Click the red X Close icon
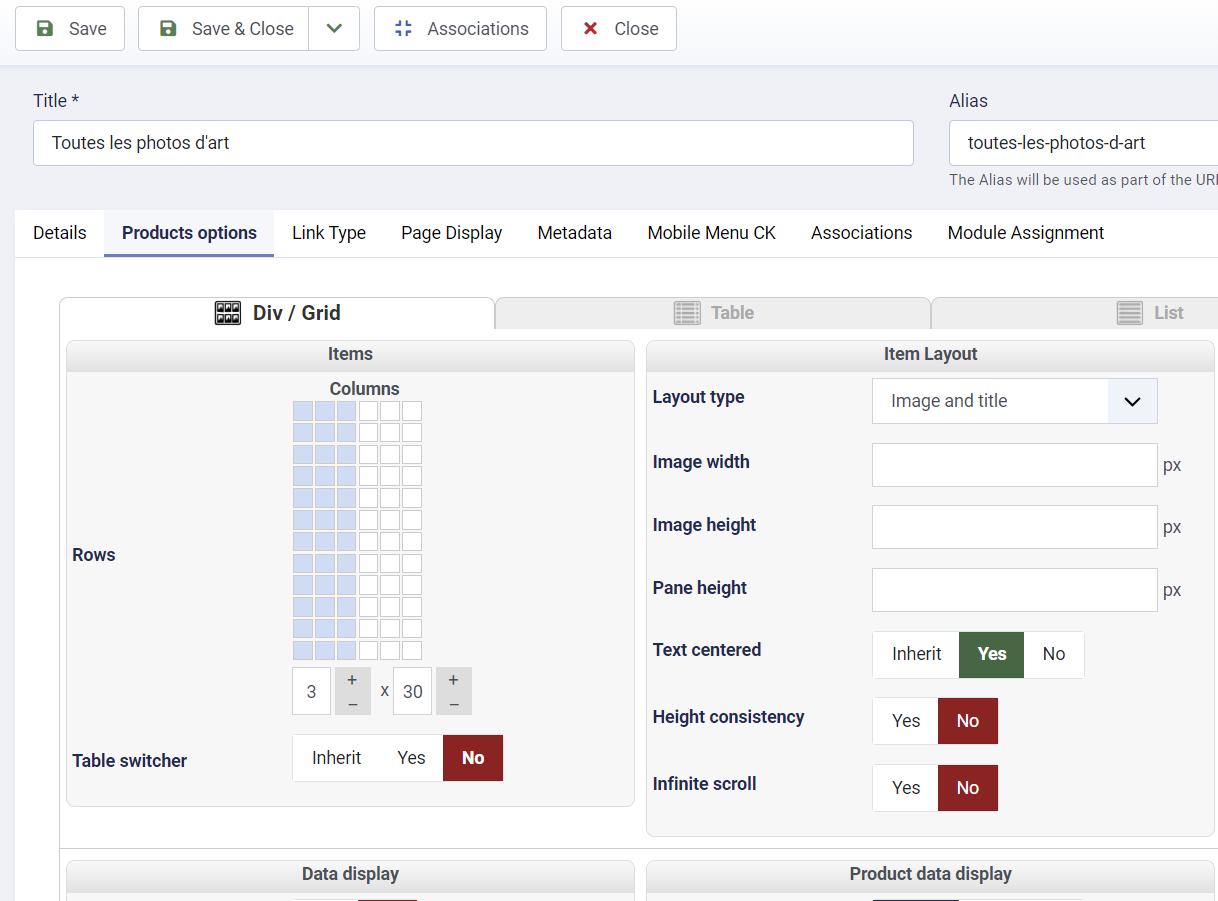1218x901 pixels. (590, 29)
